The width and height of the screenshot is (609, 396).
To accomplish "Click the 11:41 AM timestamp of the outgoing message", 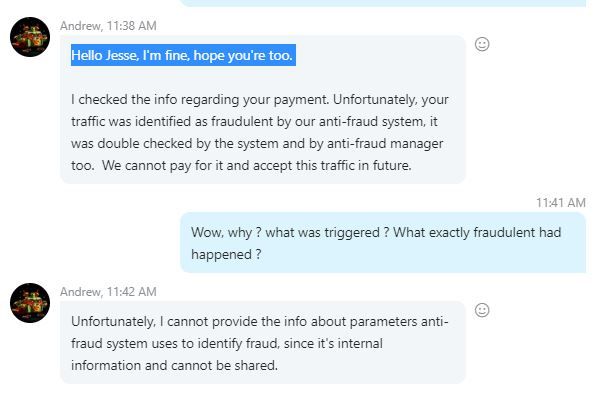I will (x=560, y=203).
